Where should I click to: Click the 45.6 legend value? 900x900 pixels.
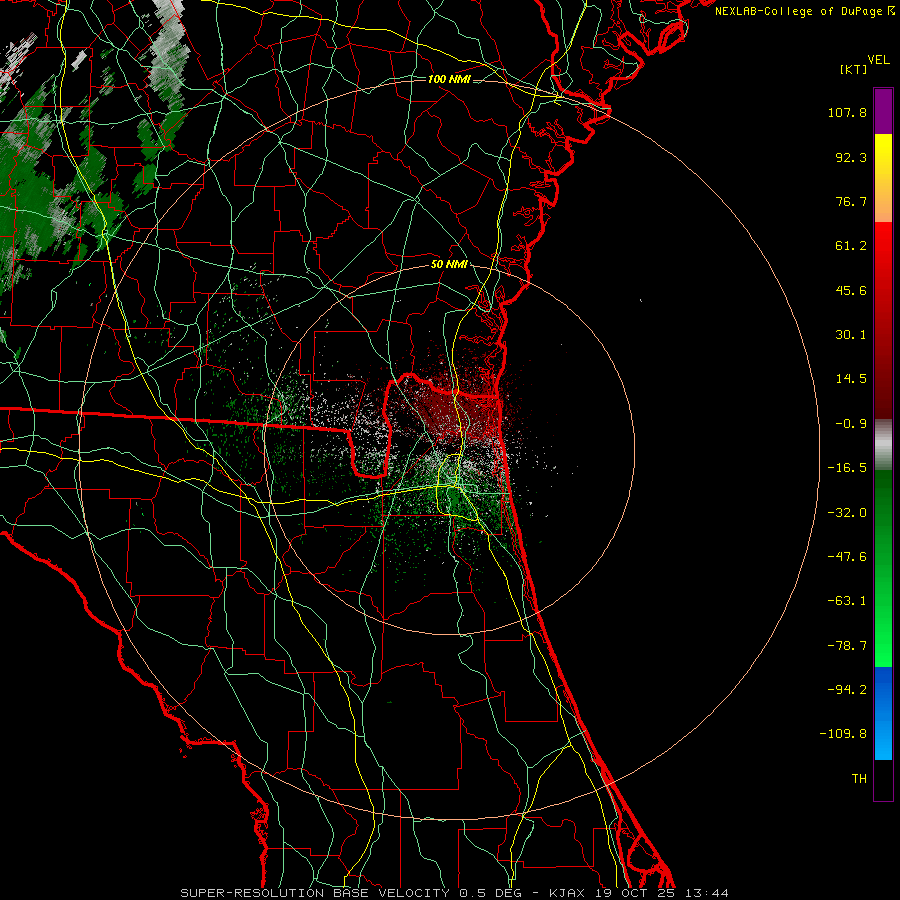(x=851, y=290)
